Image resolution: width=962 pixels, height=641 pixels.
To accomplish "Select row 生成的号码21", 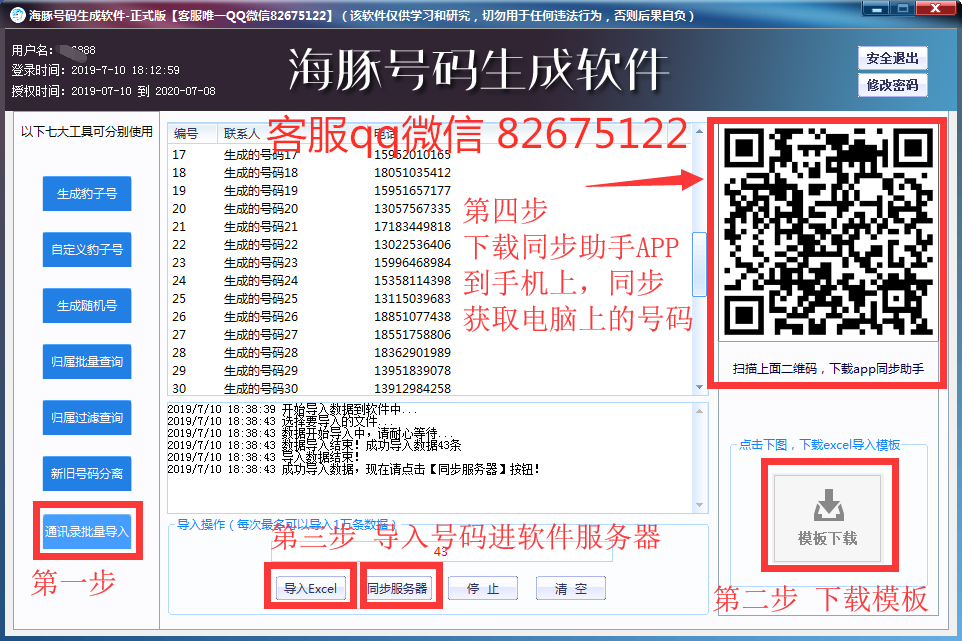I will tap(429, 226).
